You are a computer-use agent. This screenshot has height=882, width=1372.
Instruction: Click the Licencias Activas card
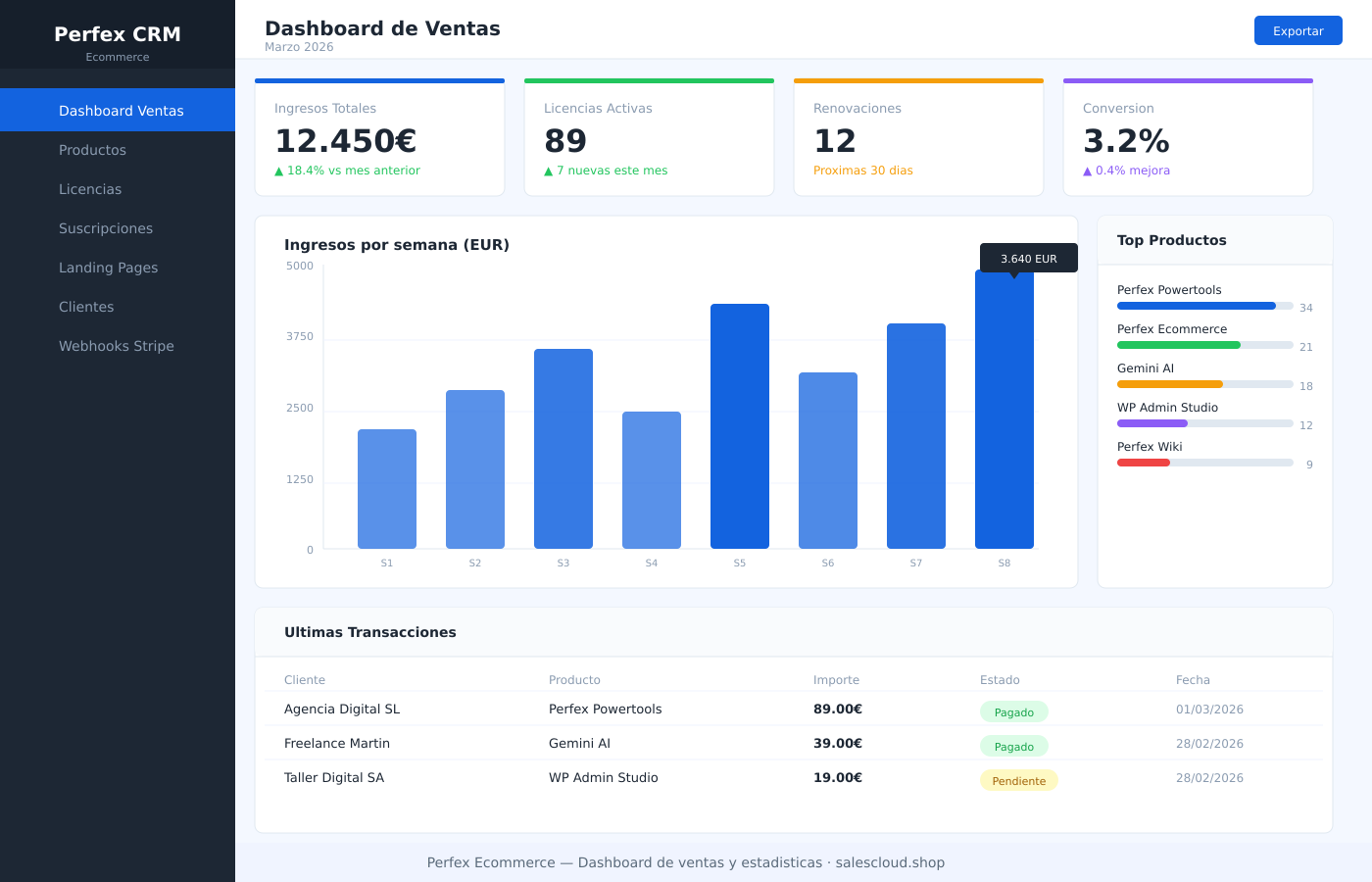coord(649,139)
